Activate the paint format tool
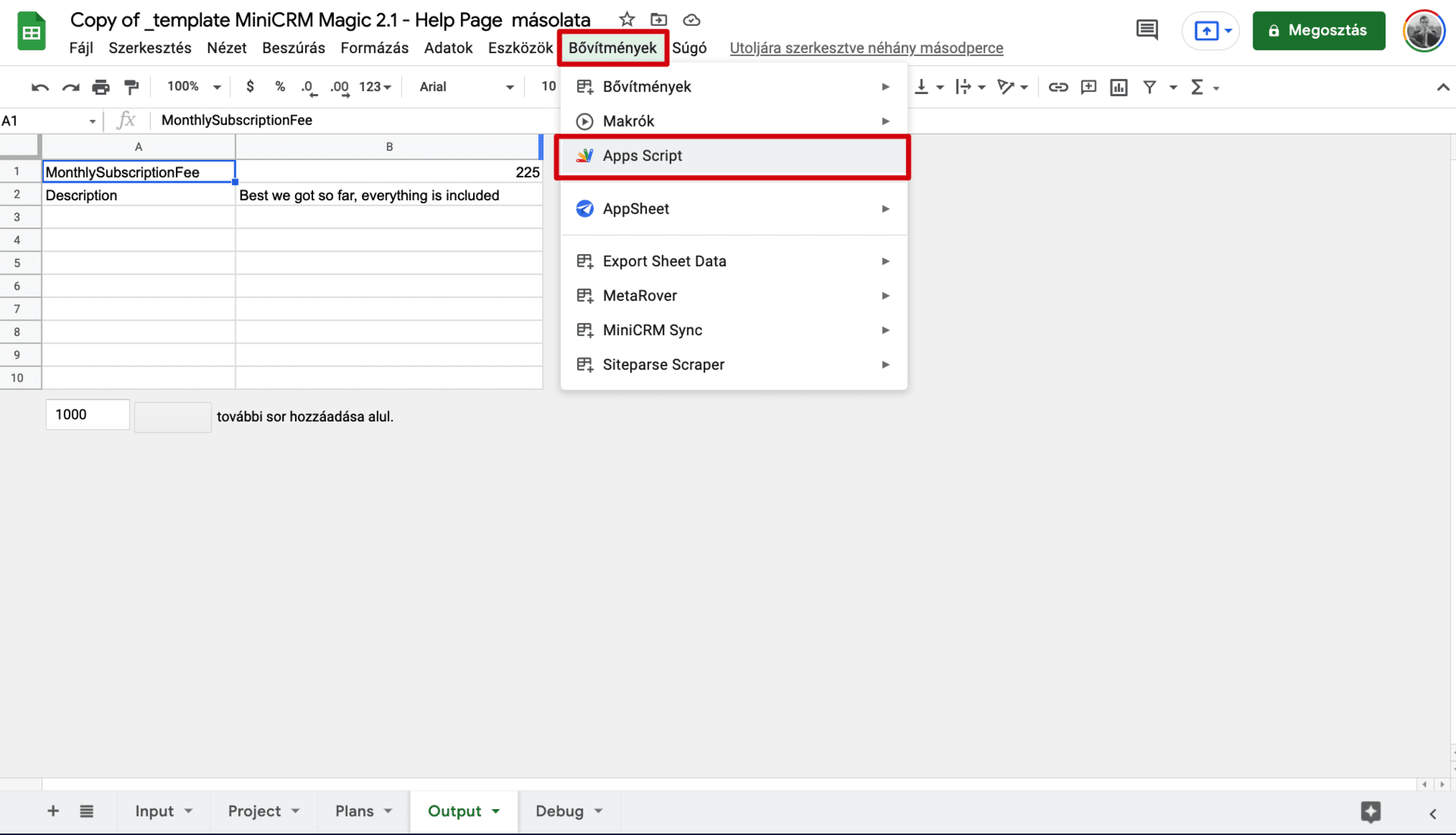The width and height of the screenshot is (1456, 835). click(x=132, y=87)
